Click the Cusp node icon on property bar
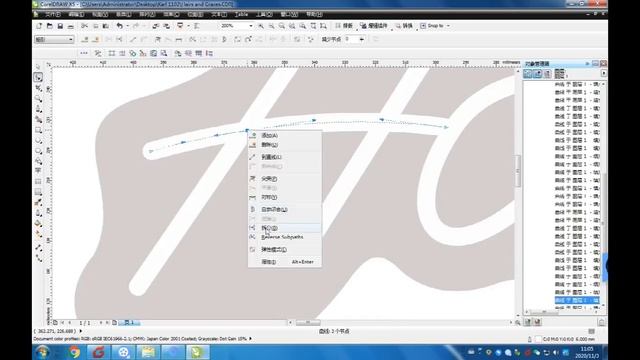The width and height of the screenshot is (640, 360). (x=158, y=40)
